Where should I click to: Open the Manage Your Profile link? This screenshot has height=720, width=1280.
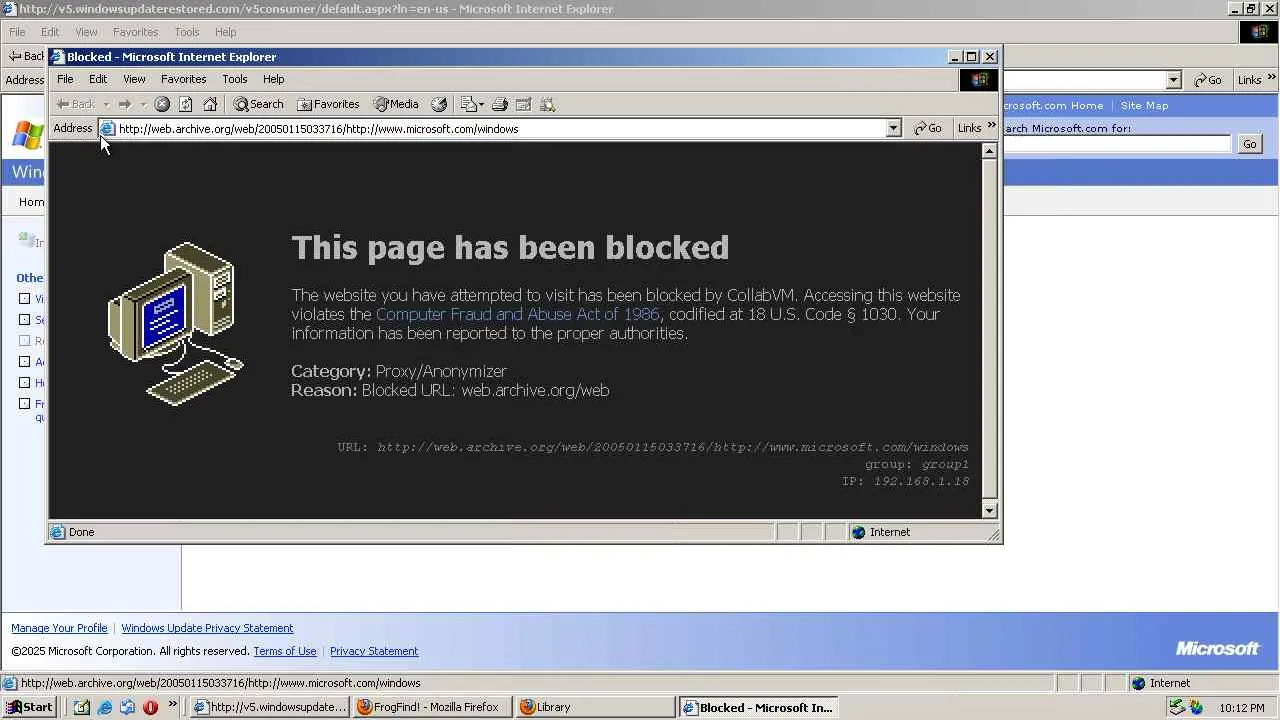59,628
